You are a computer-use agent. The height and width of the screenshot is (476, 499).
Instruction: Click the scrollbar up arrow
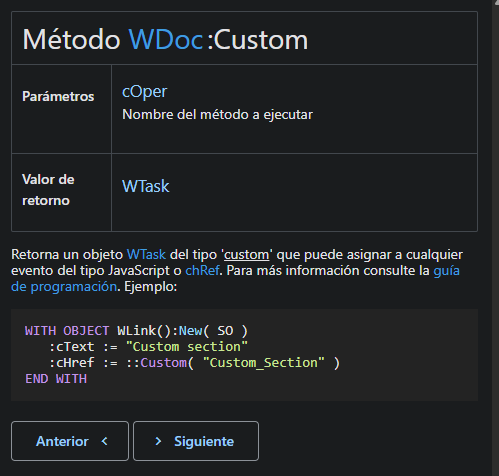point(496,2)
